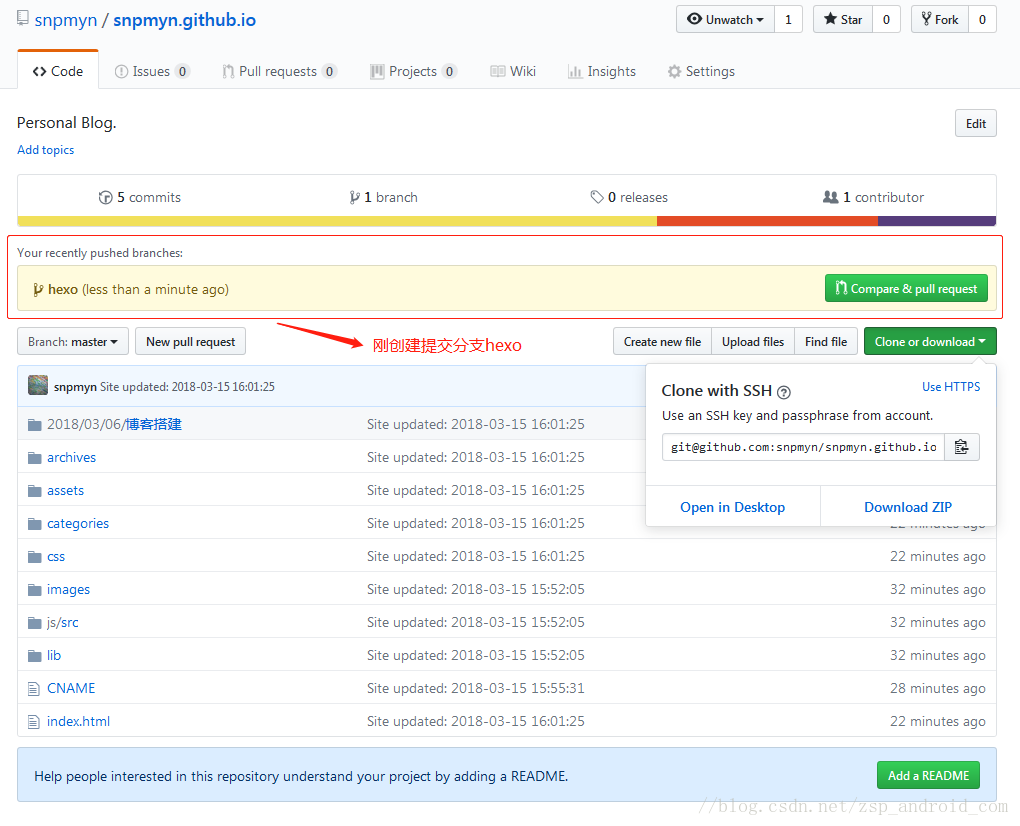This screenshot has height=826, width=1020.
Task: Open index.html file
Action: pos(78,721)
